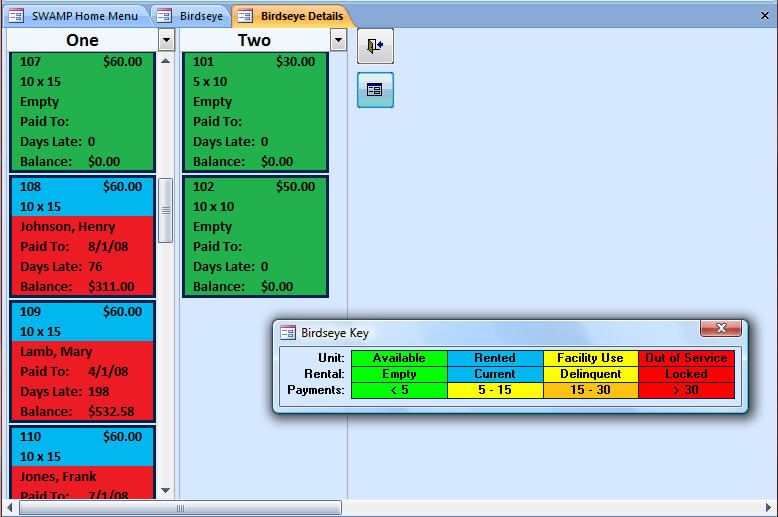The height and width of the screenshot is (517, 778).
Task: Click the vertical scrollbar up arrow
Action: coord(166,61)
